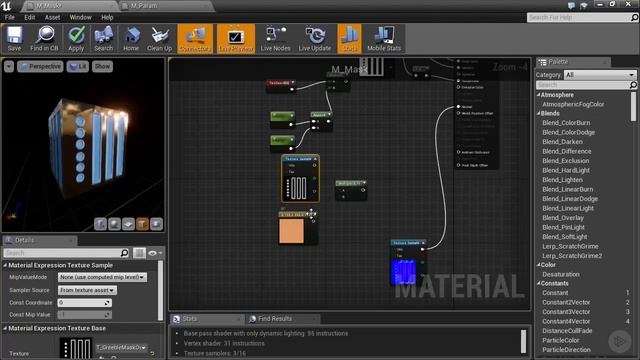Open the Window menu
Viewport: 640px width, 360px height.
(x=80, y=18)
